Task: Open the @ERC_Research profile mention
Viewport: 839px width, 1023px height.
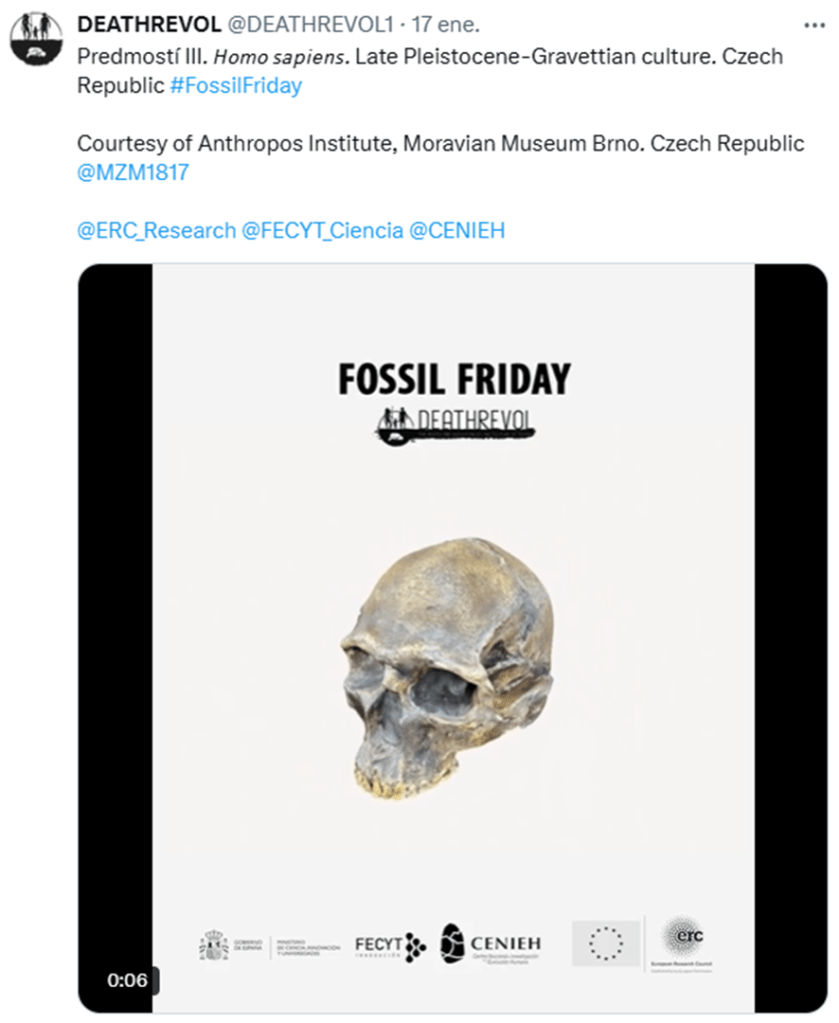Action: point(156,231)
